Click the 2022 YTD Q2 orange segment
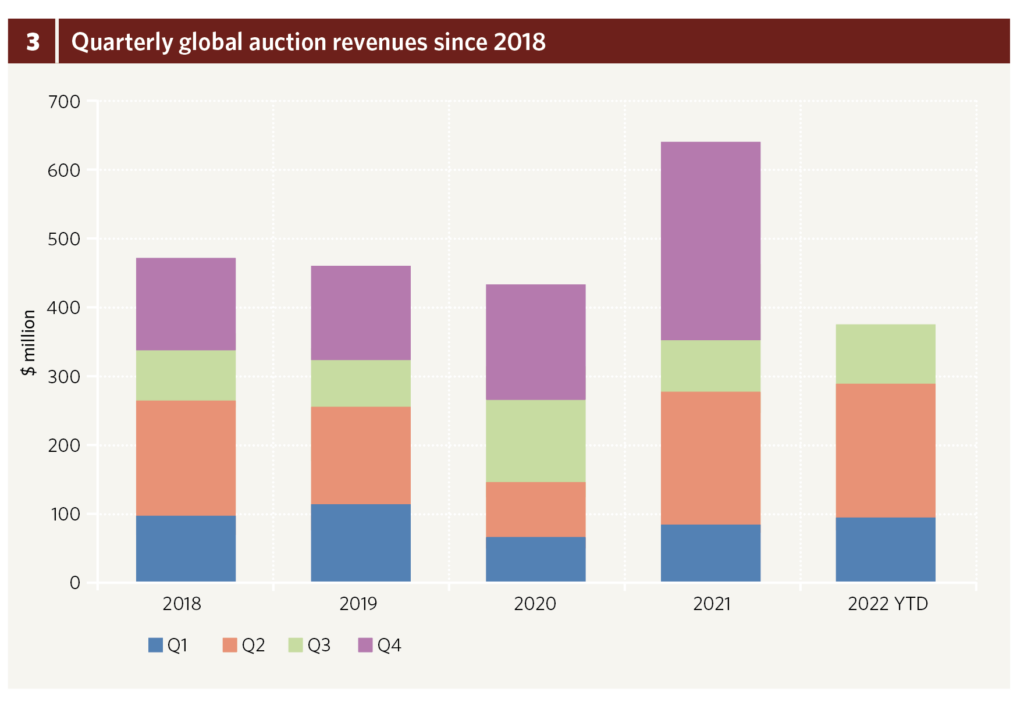The width and height of the screenshot is (1024, 713). tap(885, 450)
